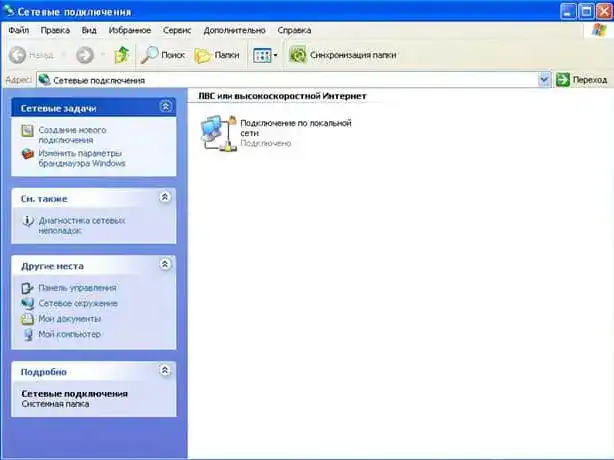This screenshot has height=460, width=614.
Task: Click the Переход go button
Action: coord(581,80)
